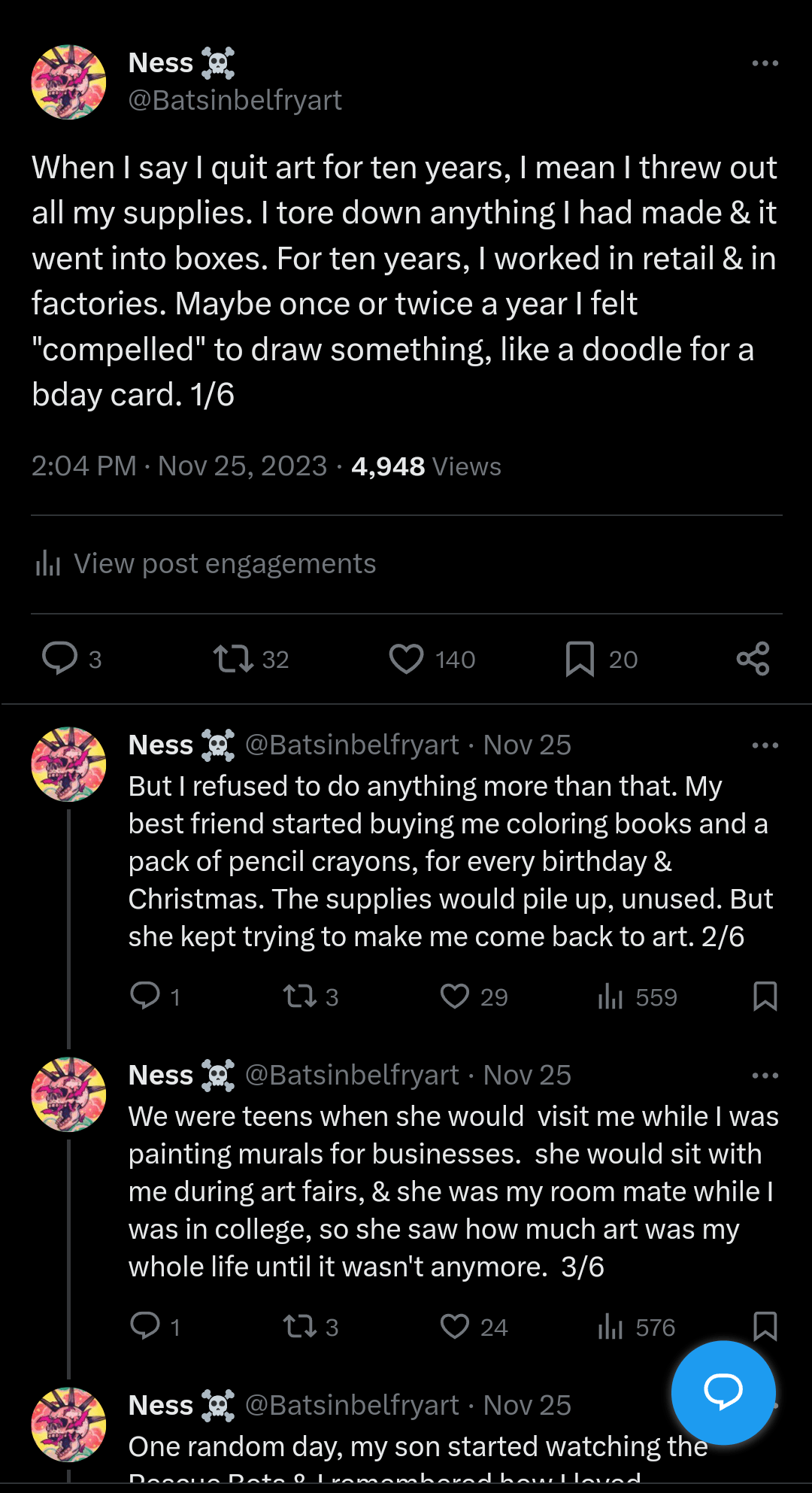Reply to the 2/6 thread post
This screenshot has height=1493, width=812.
point(145,996)
